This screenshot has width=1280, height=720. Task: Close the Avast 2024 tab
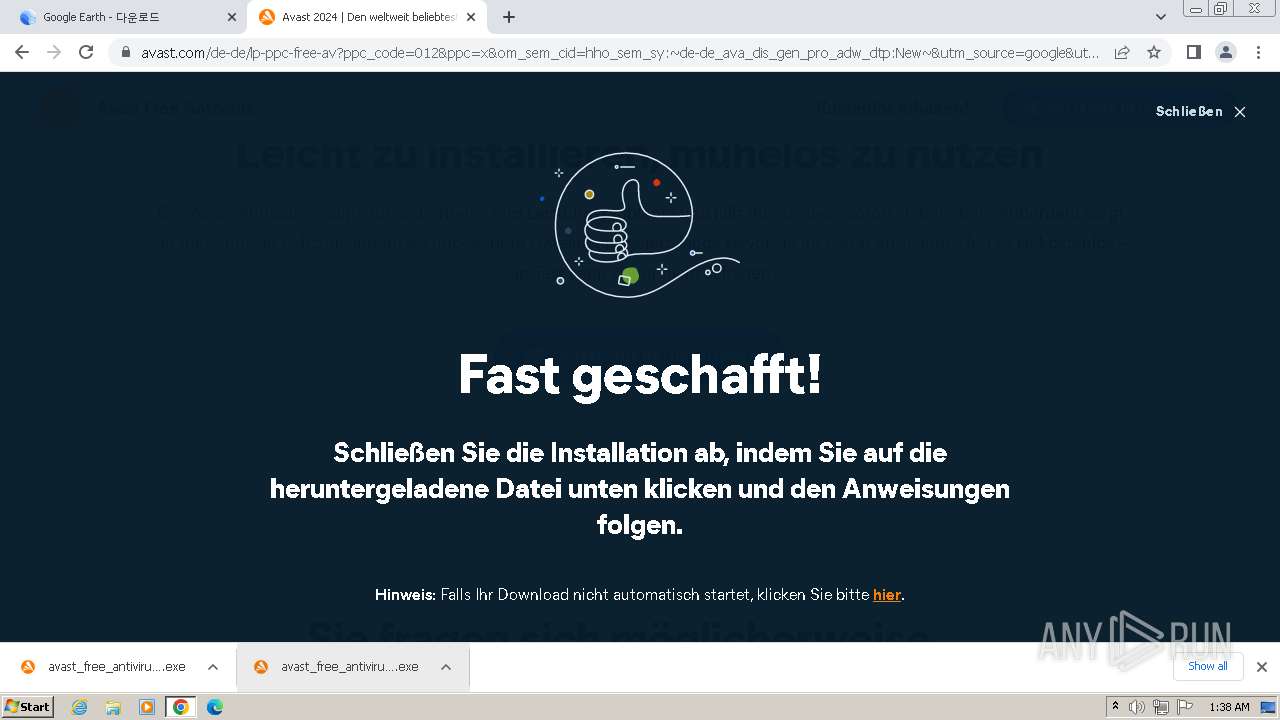tap(471, 17)
